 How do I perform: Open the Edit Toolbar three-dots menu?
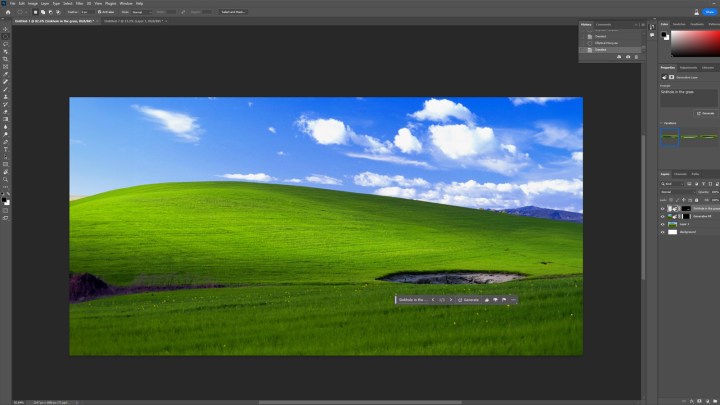(6, 187)
